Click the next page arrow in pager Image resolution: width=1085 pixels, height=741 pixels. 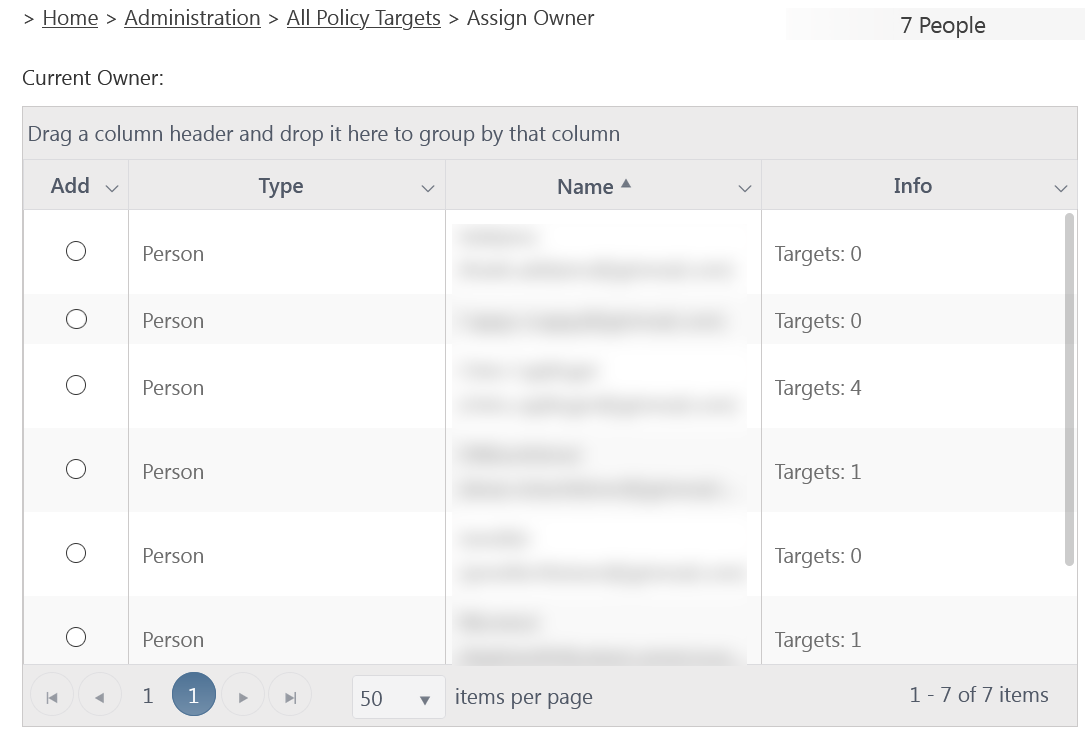point(242,697)
